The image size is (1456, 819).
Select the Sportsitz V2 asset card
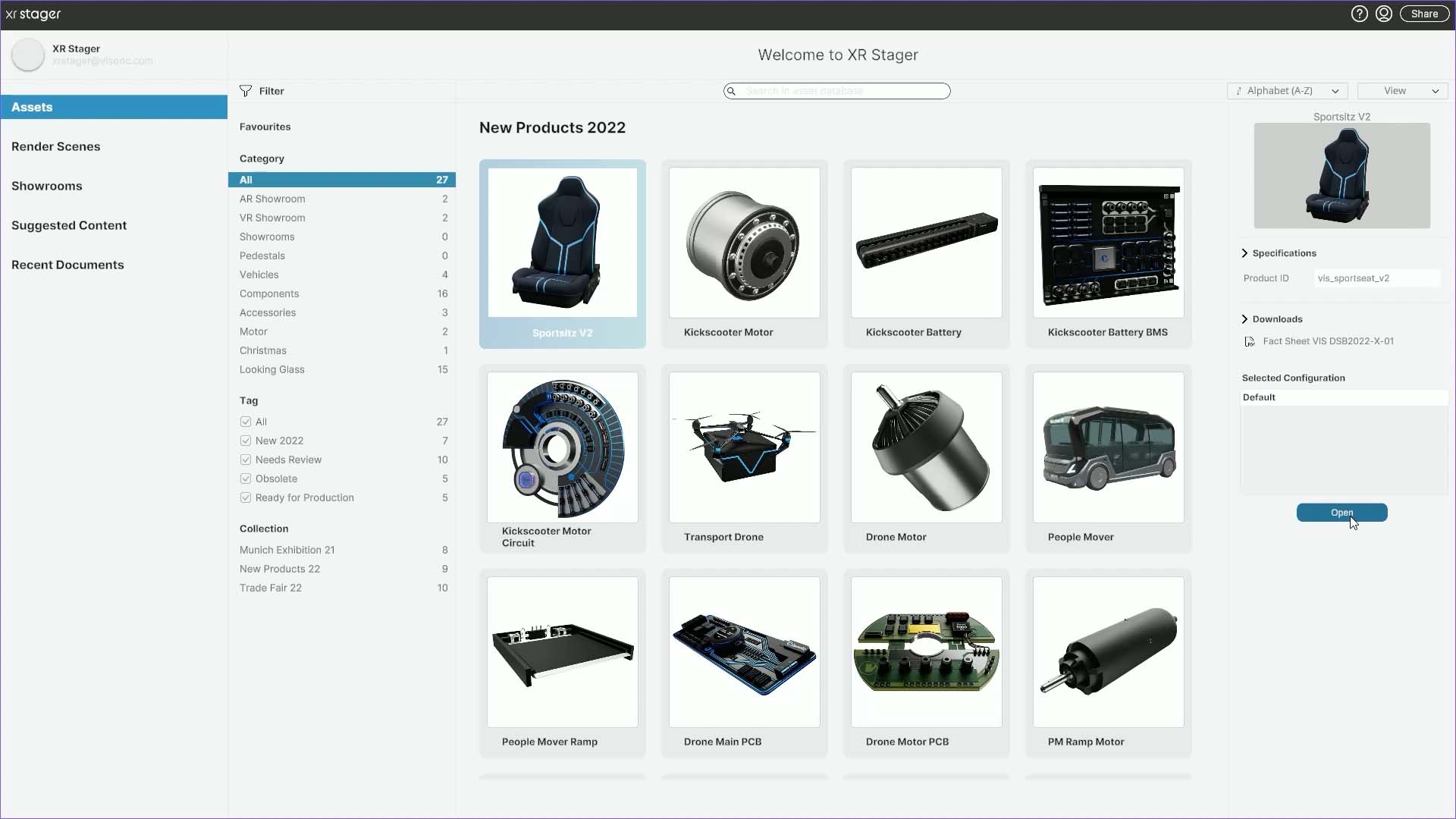pos(563,254)
